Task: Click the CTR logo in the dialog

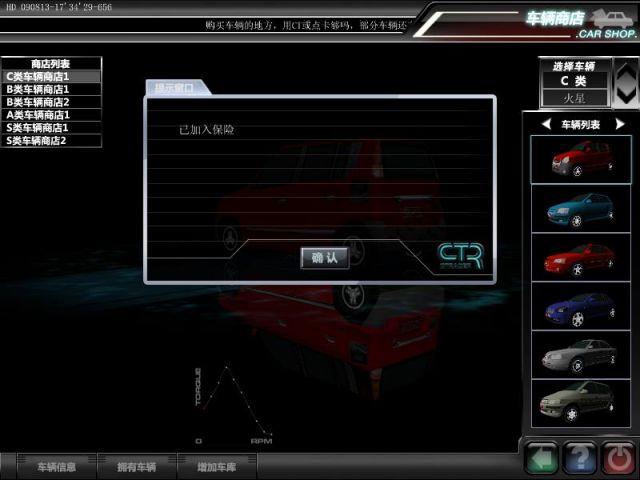Action: click(460, 256)
